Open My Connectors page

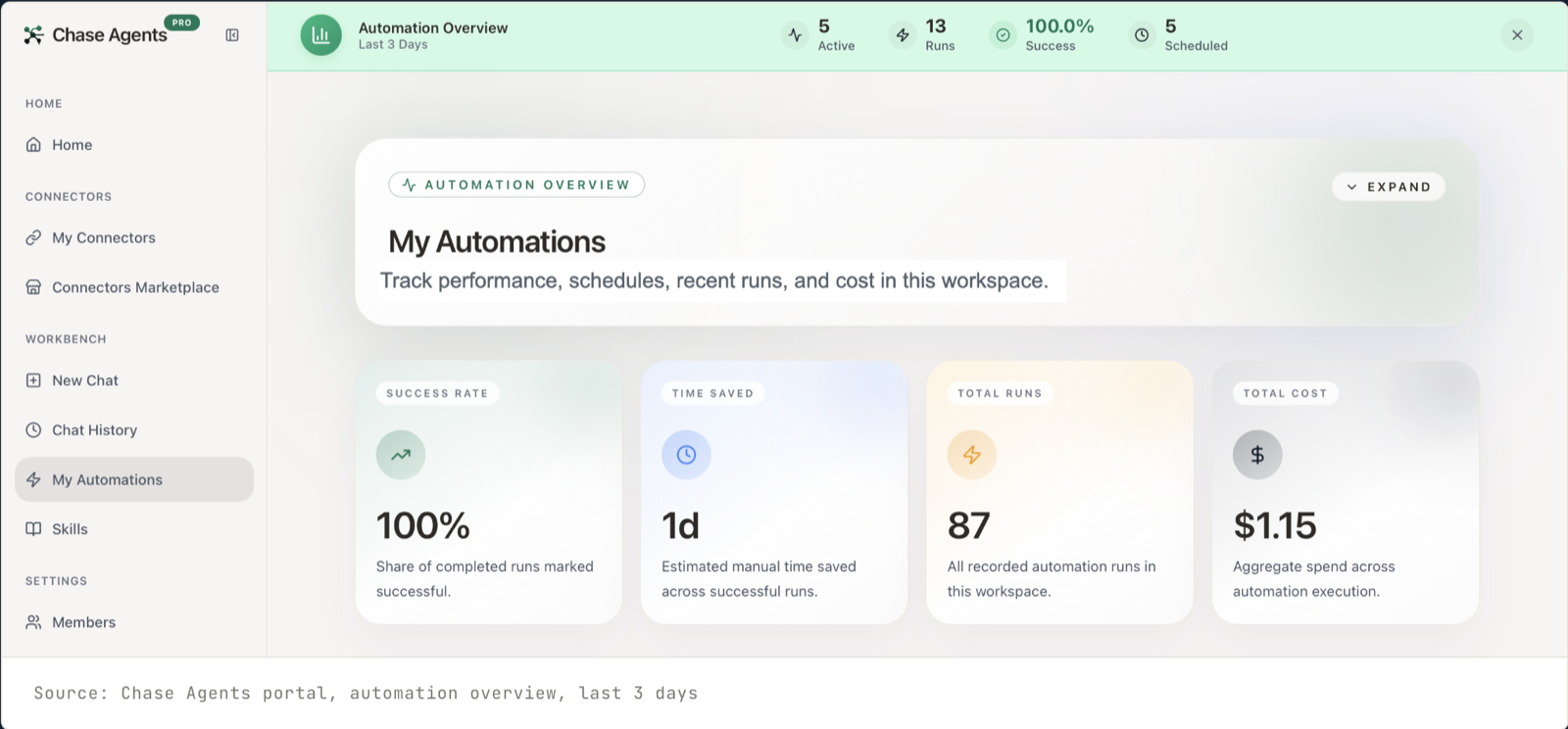134,238
